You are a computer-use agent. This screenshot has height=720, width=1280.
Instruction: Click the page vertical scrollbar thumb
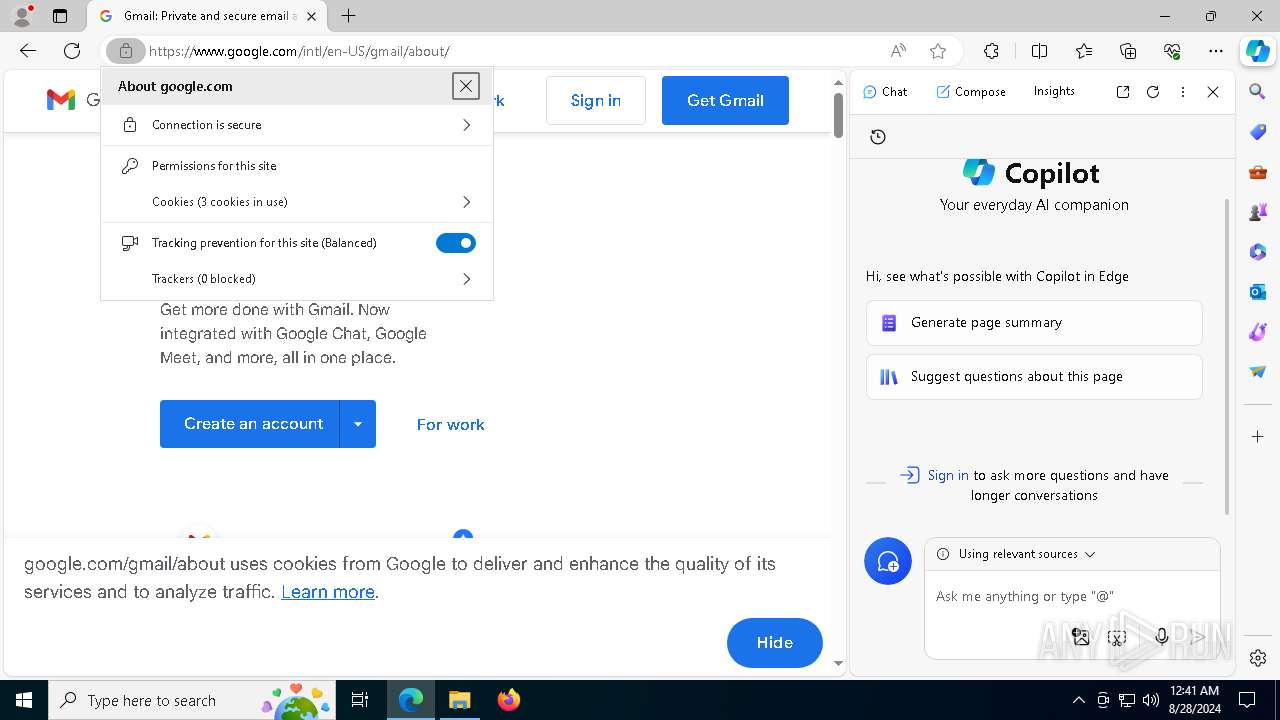(839, 115)
